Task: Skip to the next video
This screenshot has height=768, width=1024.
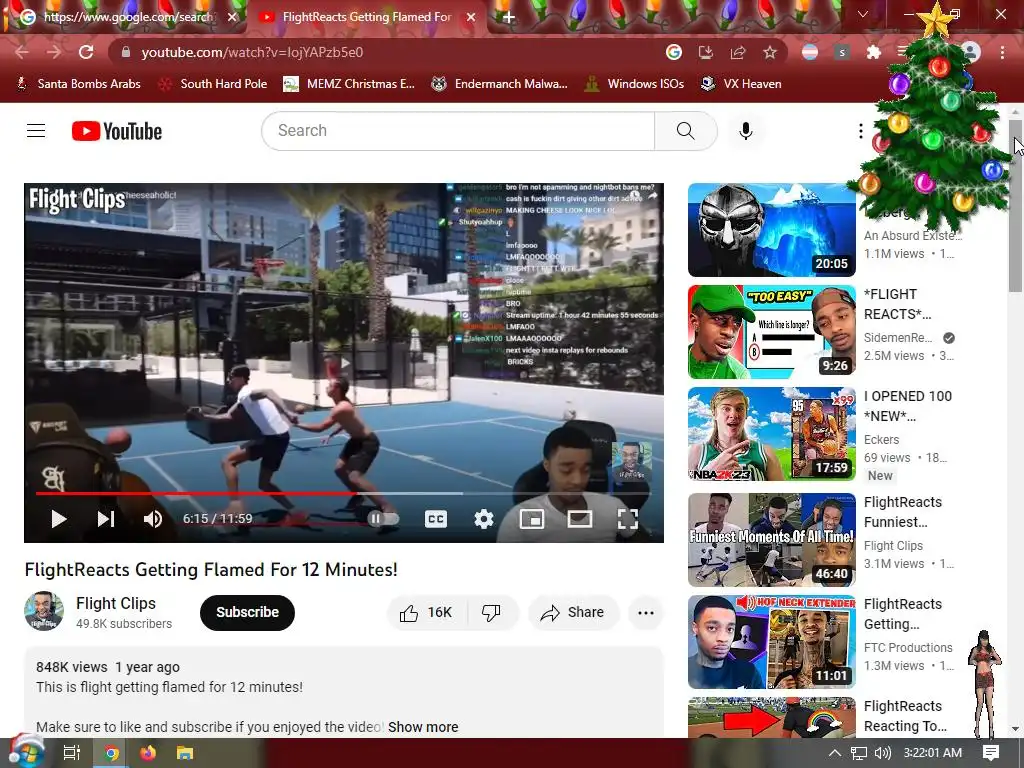Action: pyautogui.click(x=106, y=519)
